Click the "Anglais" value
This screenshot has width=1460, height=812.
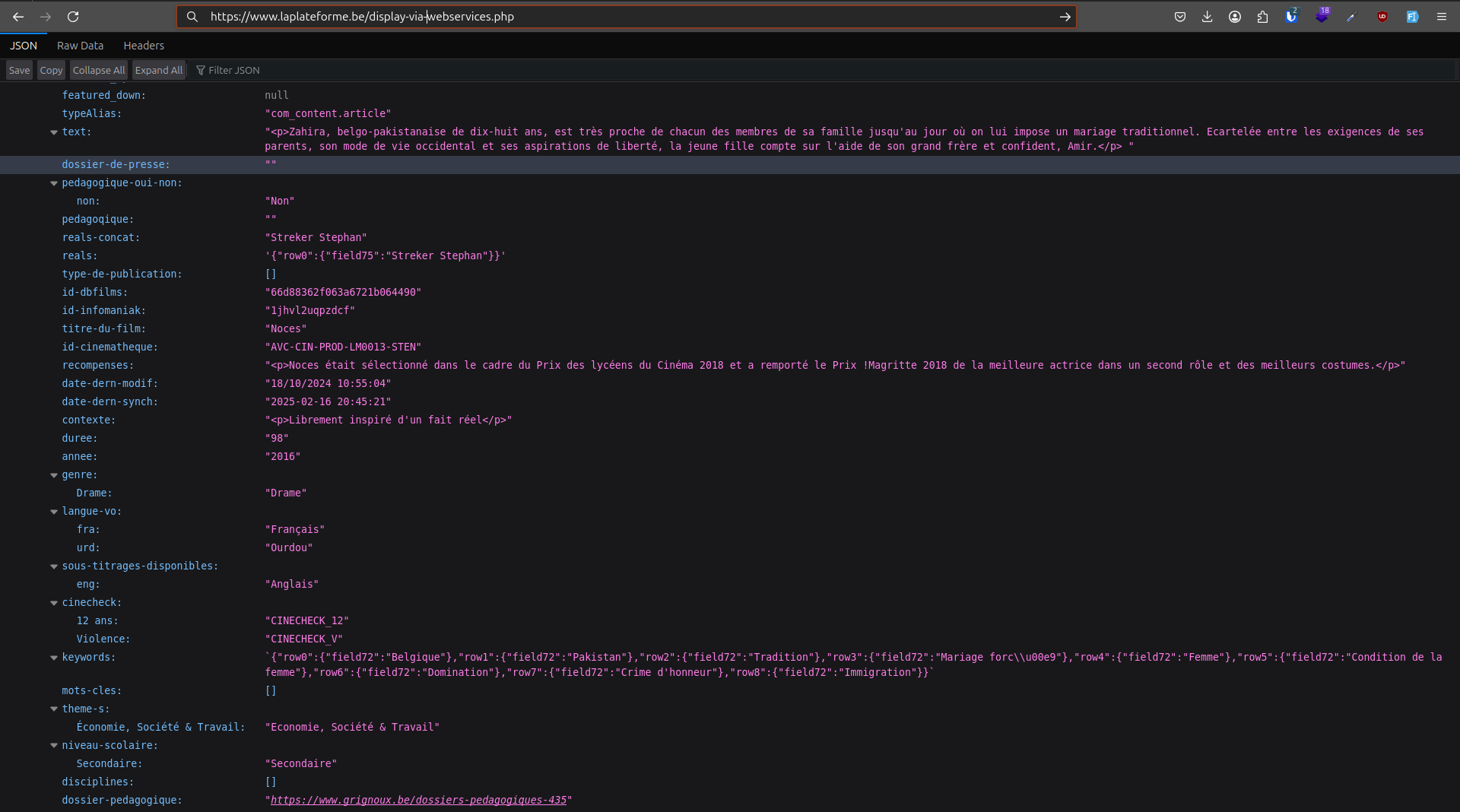click(292, 584)
